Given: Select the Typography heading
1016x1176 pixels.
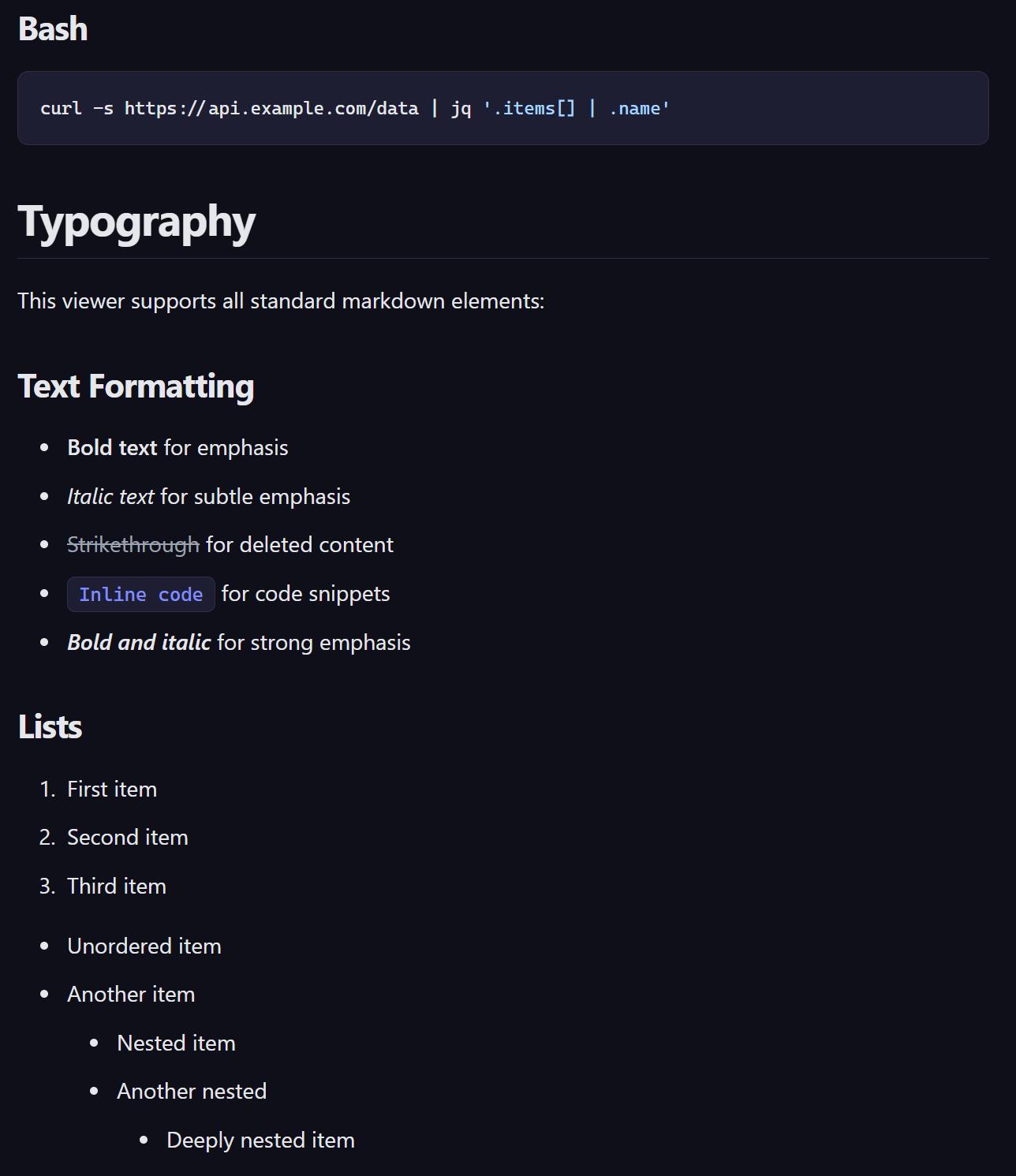Looking at the screenshot, I should coord(136,222).
